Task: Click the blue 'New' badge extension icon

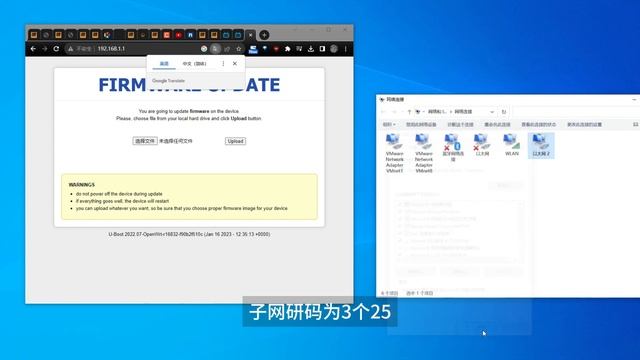Action: coord(253,49)
